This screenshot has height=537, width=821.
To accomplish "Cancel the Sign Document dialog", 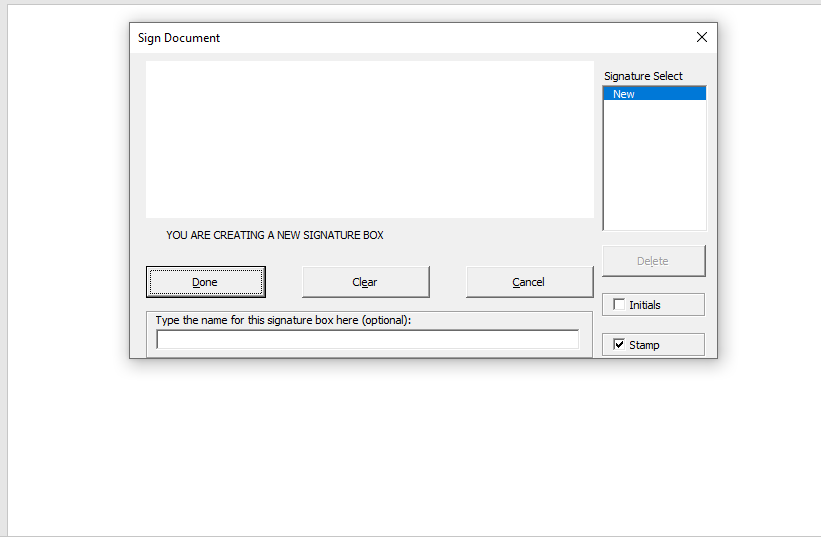I will coord(529,282).
